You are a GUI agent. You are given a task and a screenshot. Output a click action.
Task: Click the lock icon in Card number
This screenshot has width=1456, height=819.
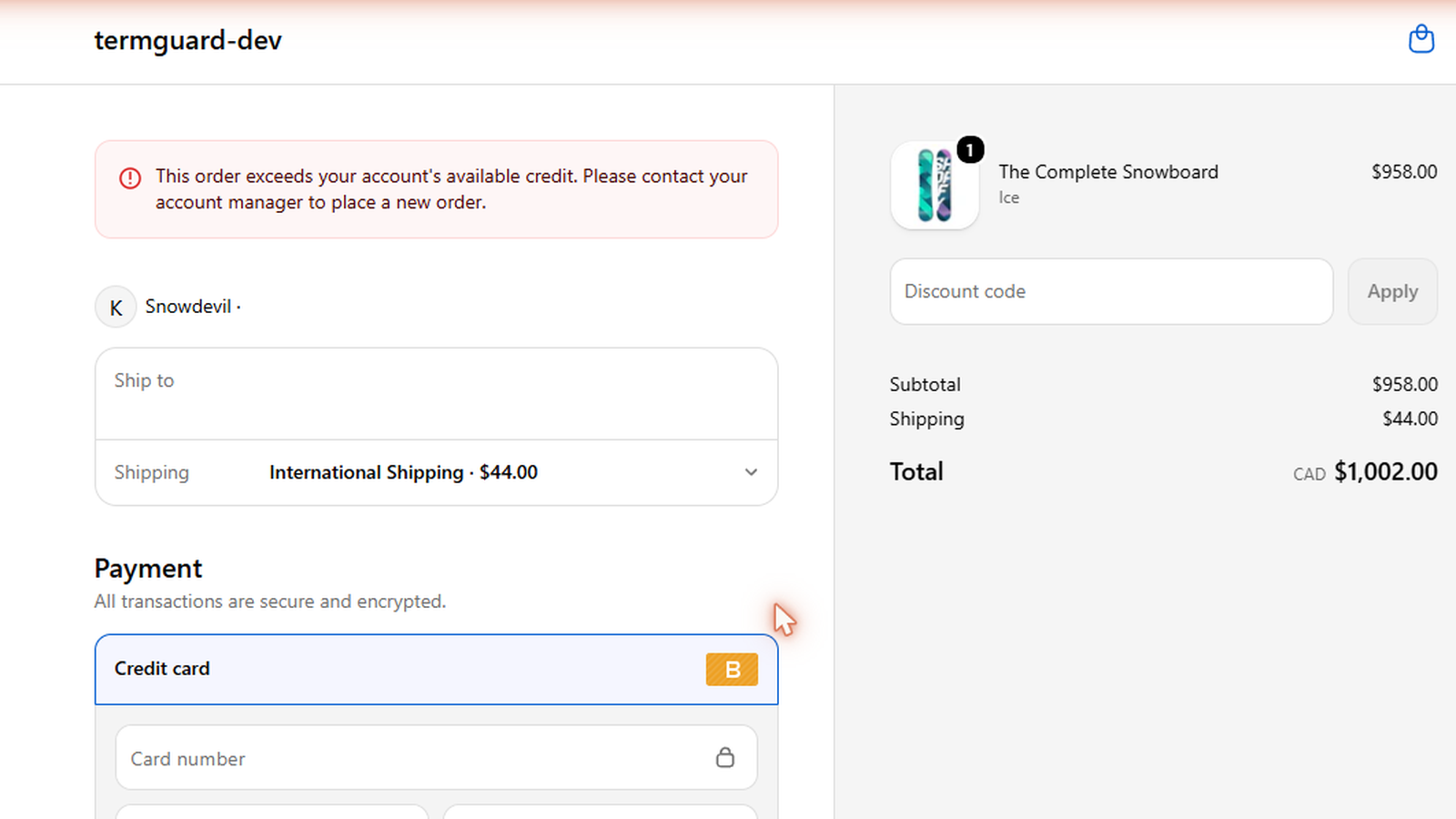pos(725,757)
